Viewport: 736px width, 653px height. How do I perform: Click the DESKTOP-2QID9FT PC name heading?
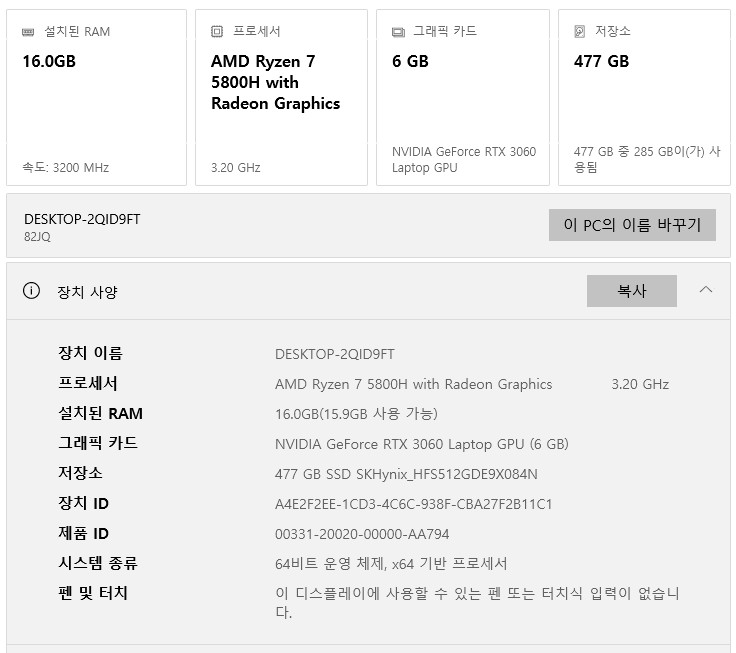(82, 219)
